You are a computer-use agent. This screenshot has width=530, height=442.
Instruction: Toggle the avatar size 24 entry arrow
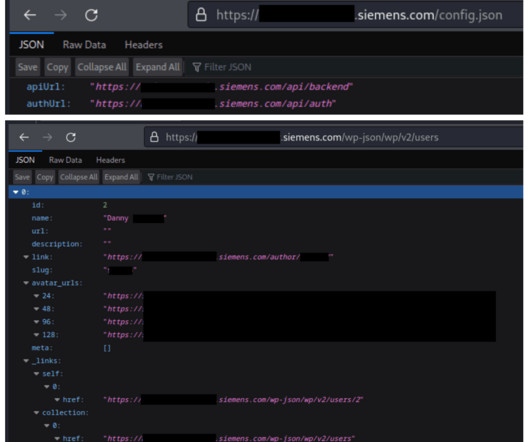(37, 296)
